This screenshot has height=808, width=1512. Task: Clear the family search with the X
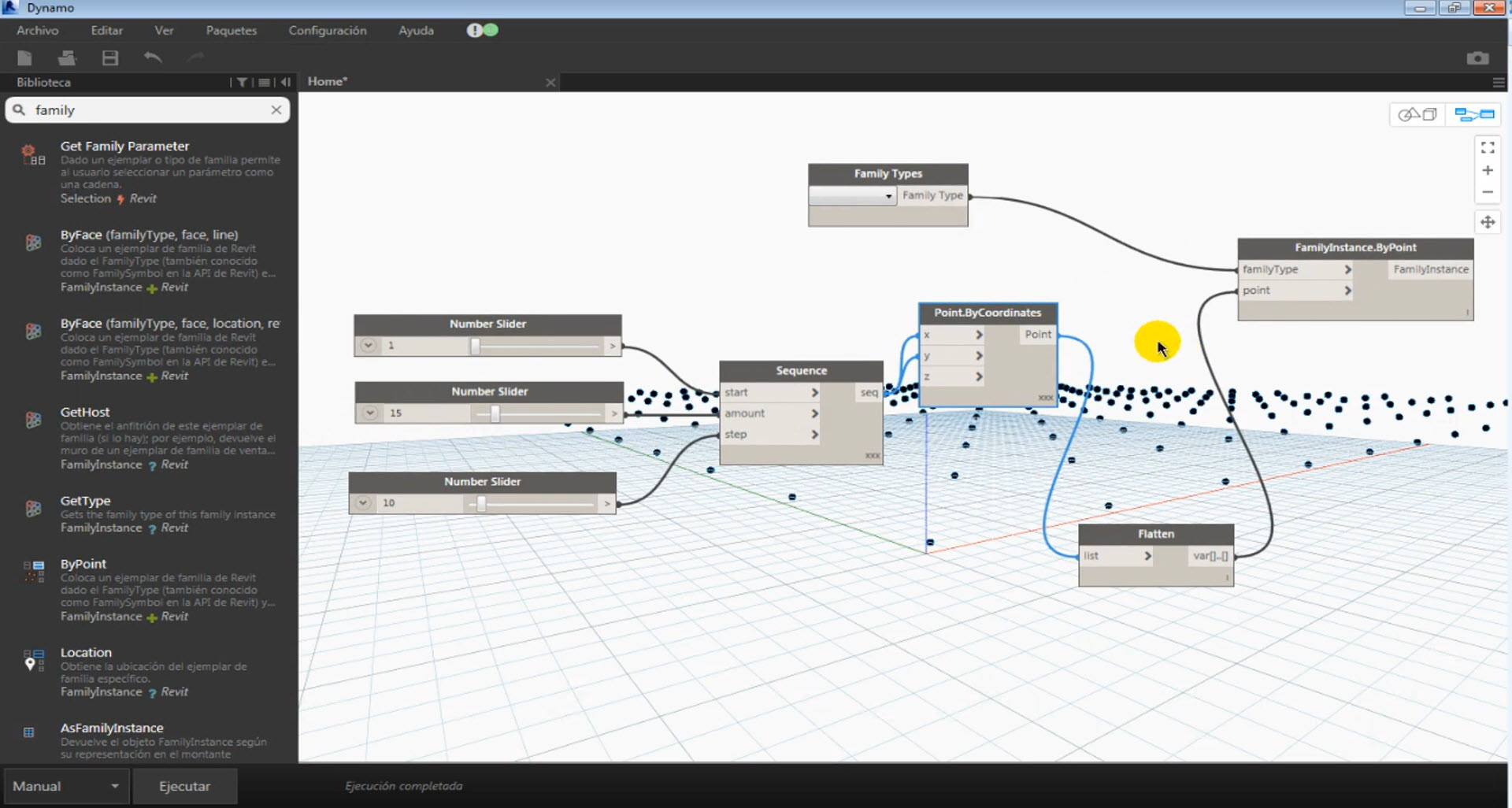point(276,109)
